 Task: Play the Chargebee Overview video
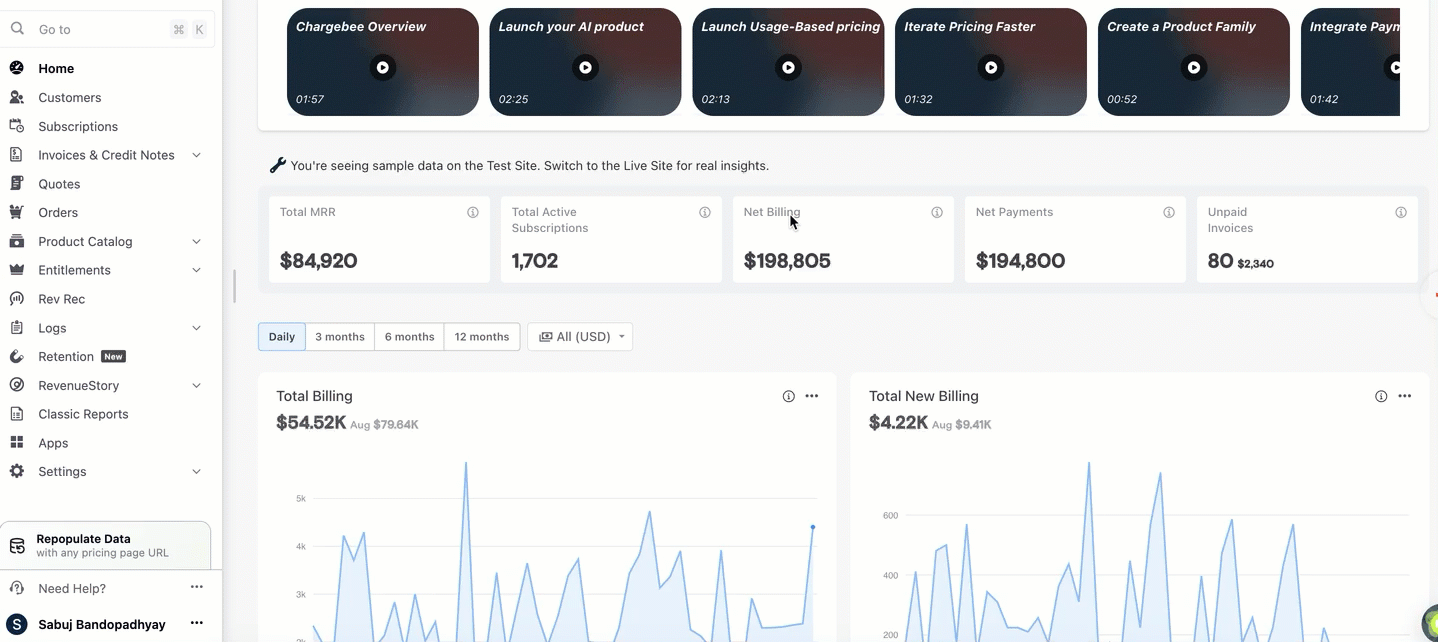(x=382, y=68)
